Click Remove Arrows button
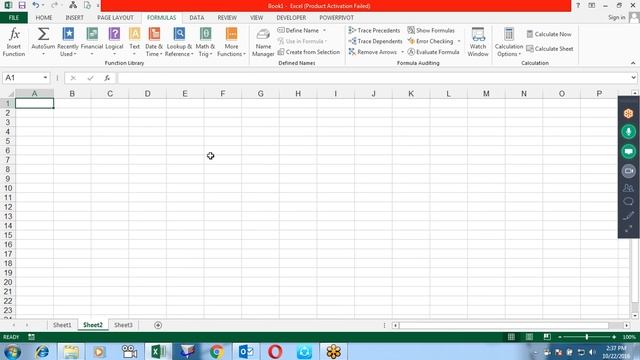640x360 pixels. coord(373,52)
